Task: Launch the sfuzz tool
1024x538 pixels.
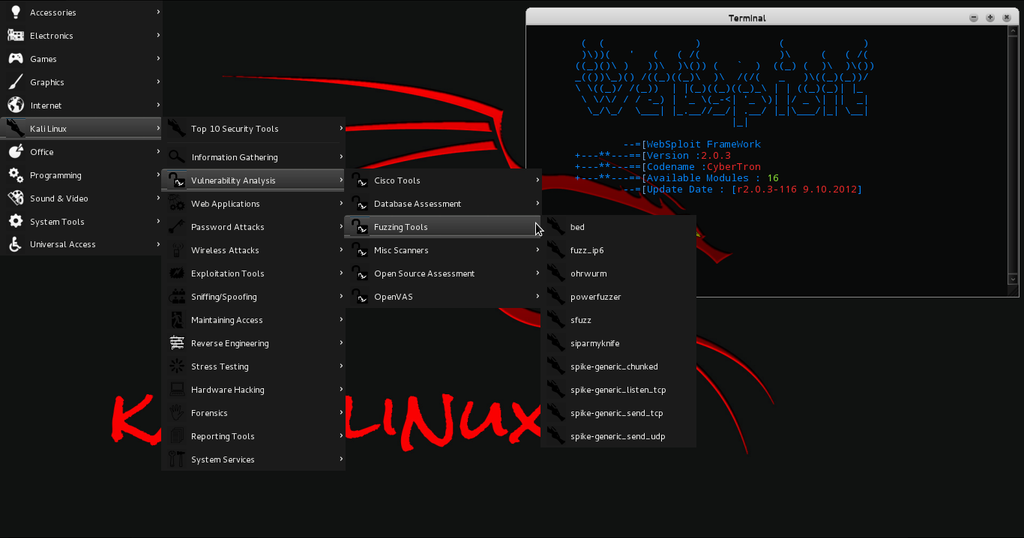Action: coord(618,320)
